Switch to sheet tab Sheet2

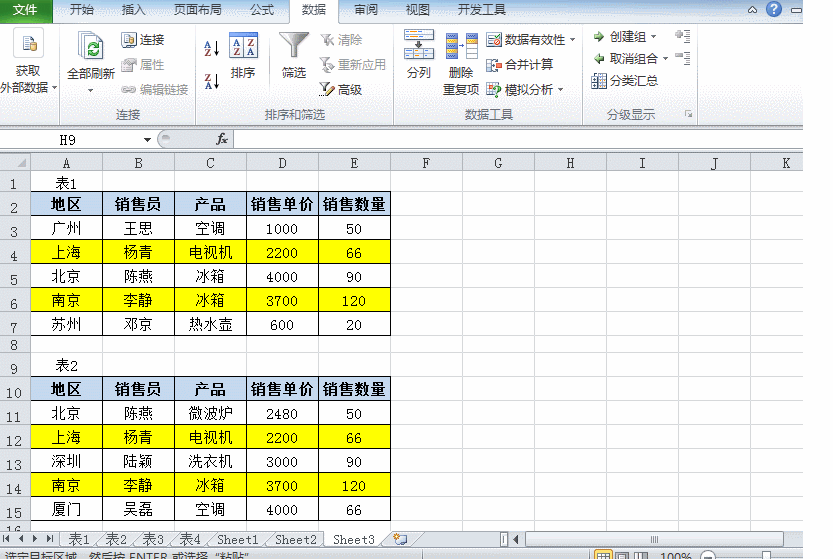pyautogui.click(x=295, y=539)
